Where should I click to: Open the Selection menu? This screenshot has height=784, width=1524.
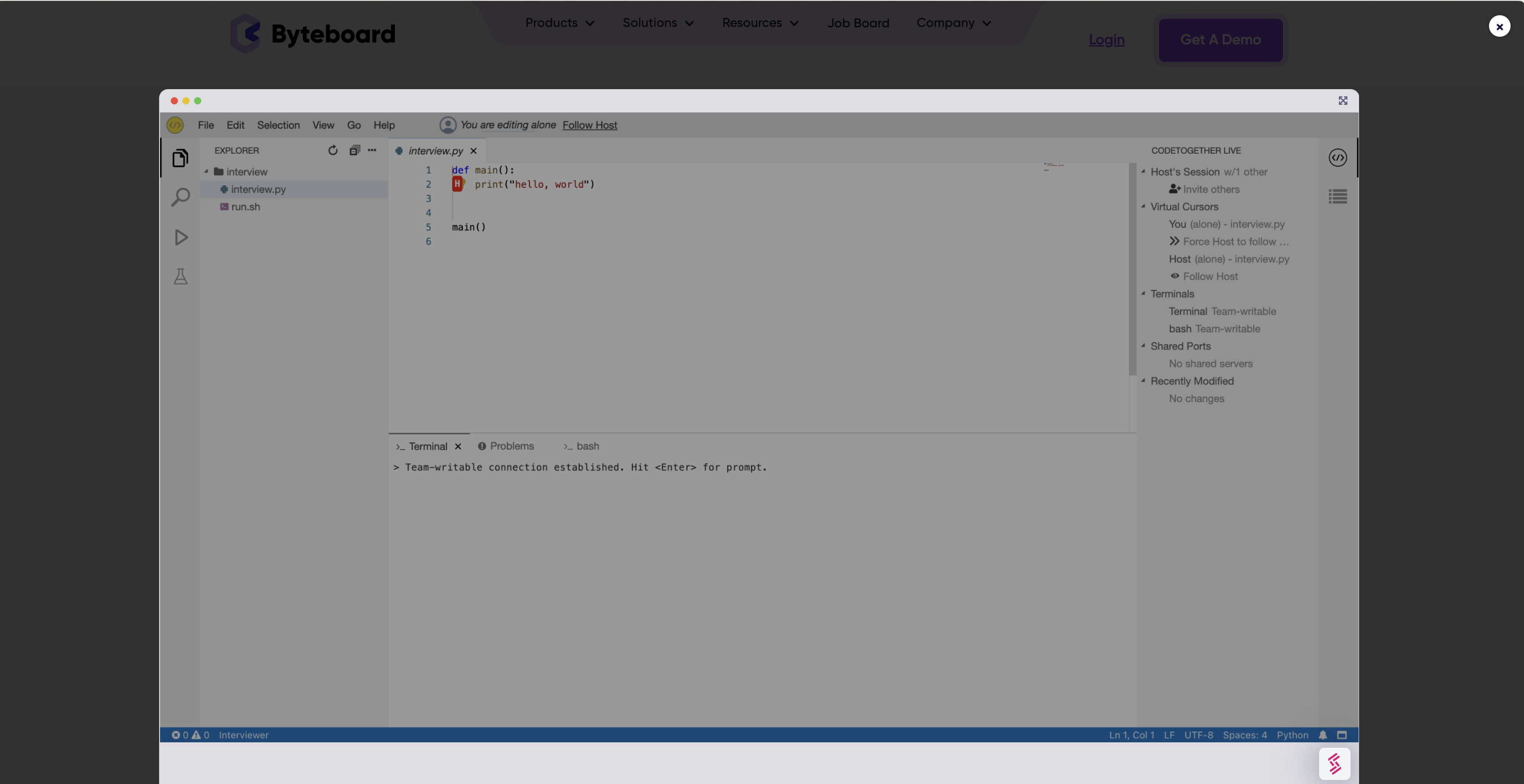coord(278,125)
